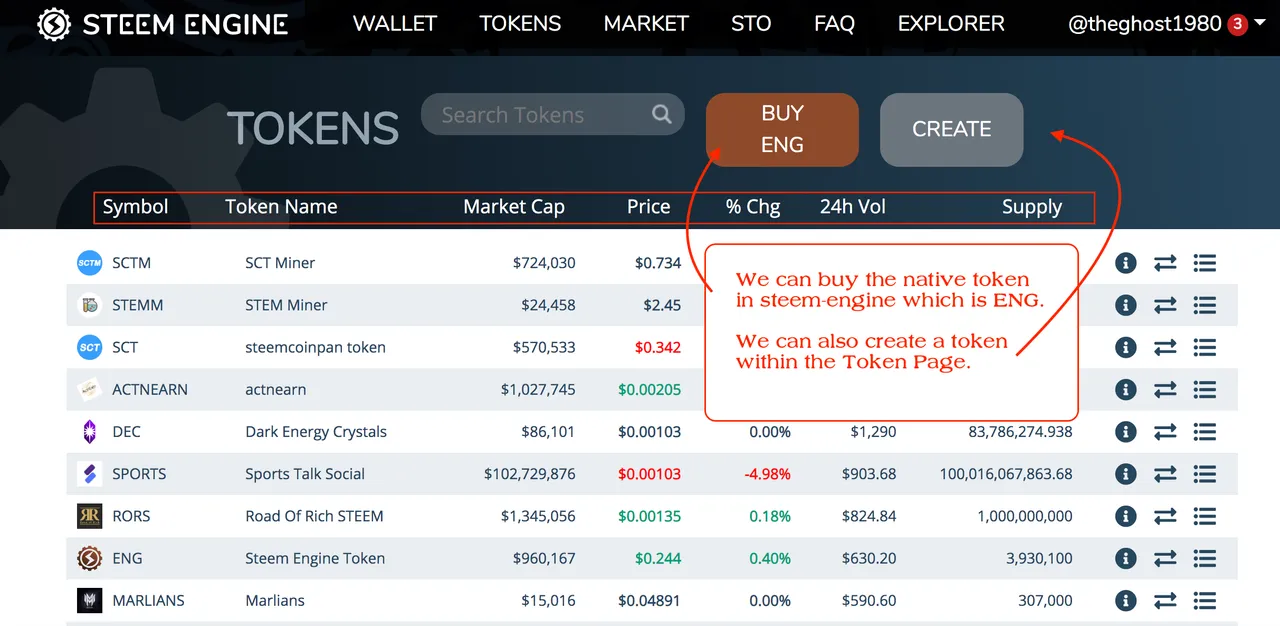Open the @theghost1980 account menu
This screenshot has width=1280, height=626.
[x=1144, y=24]
